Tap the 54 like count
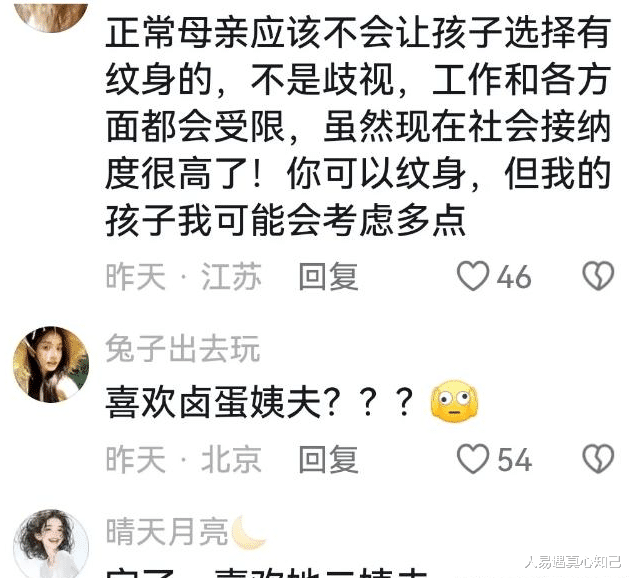 [515, 459]
